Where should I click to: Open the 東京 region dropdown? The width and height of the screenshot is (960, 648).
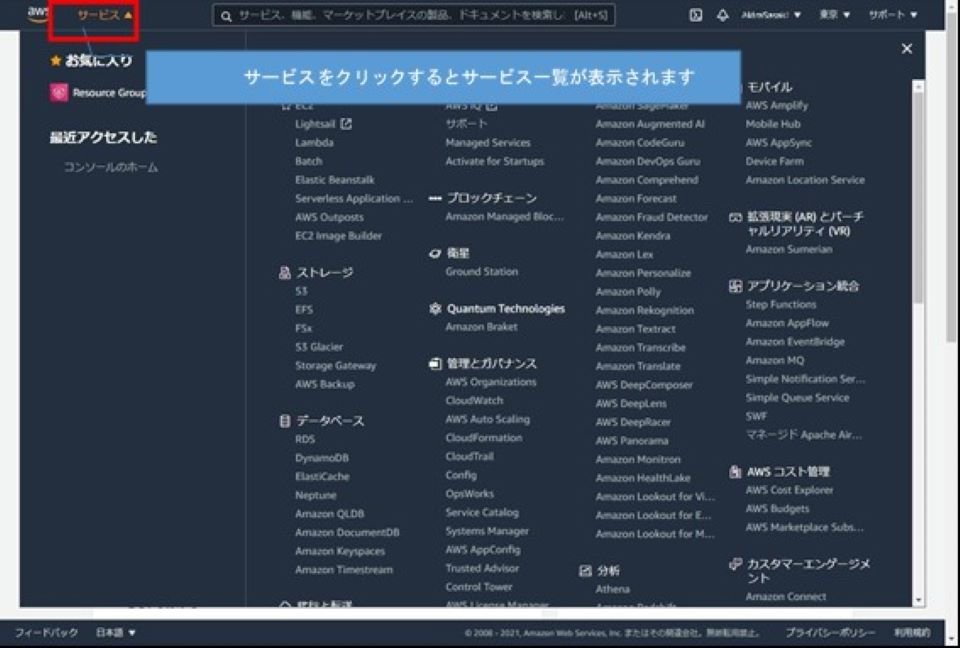[834, 15]
